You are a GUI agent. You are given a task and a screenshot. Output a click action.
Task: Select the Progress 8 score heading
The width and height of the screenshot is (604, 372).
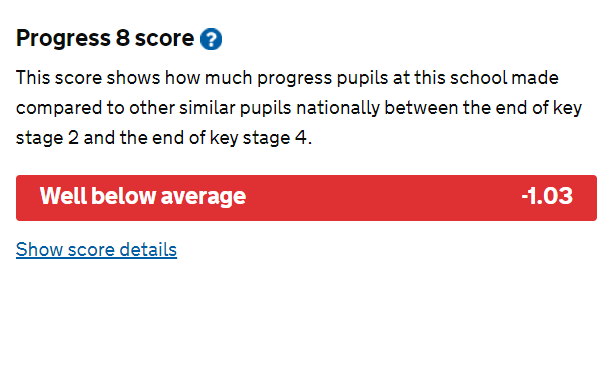(105, 39)
